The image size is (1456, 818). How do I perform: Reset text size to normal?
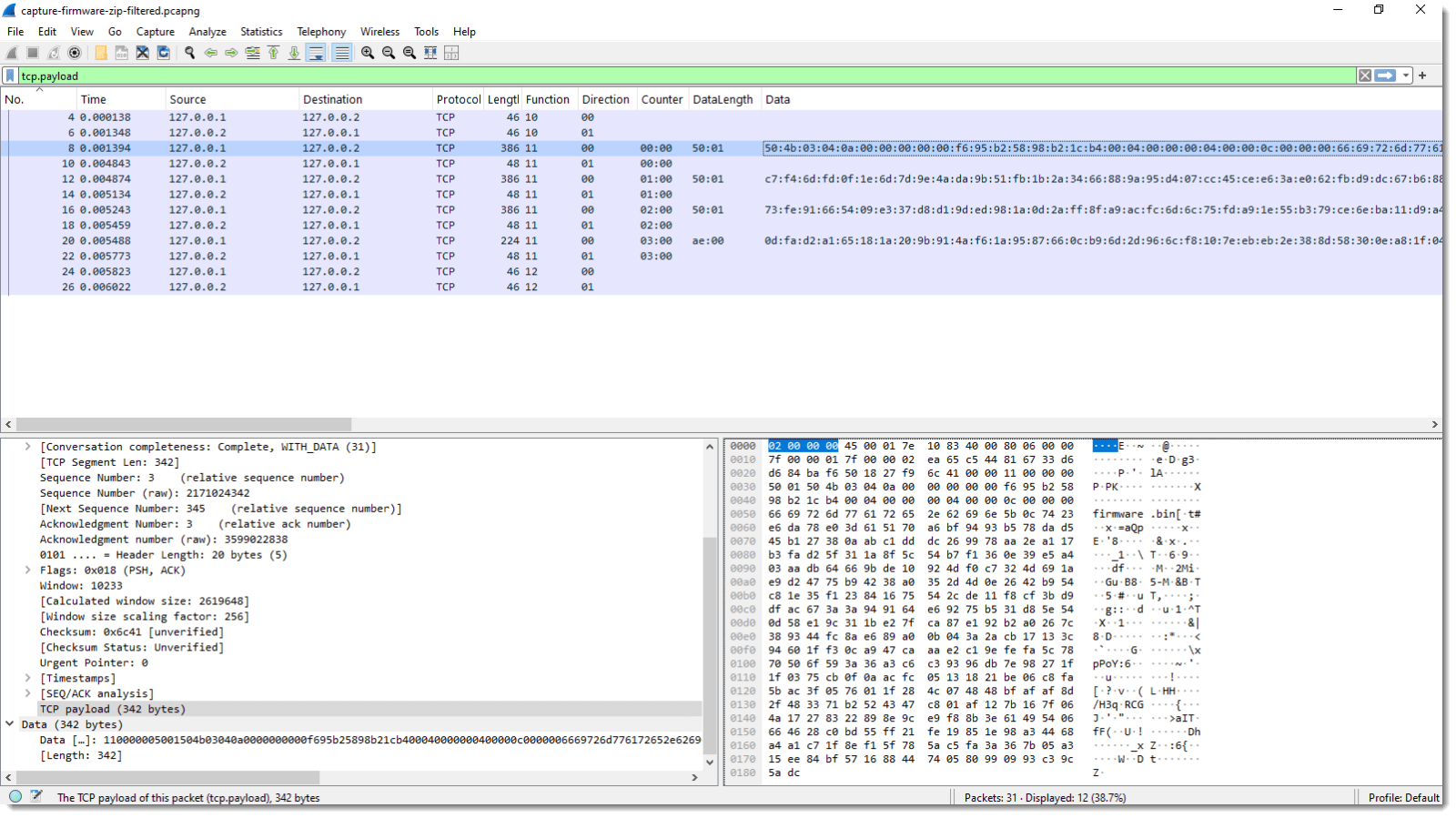(x=409, y=53)
